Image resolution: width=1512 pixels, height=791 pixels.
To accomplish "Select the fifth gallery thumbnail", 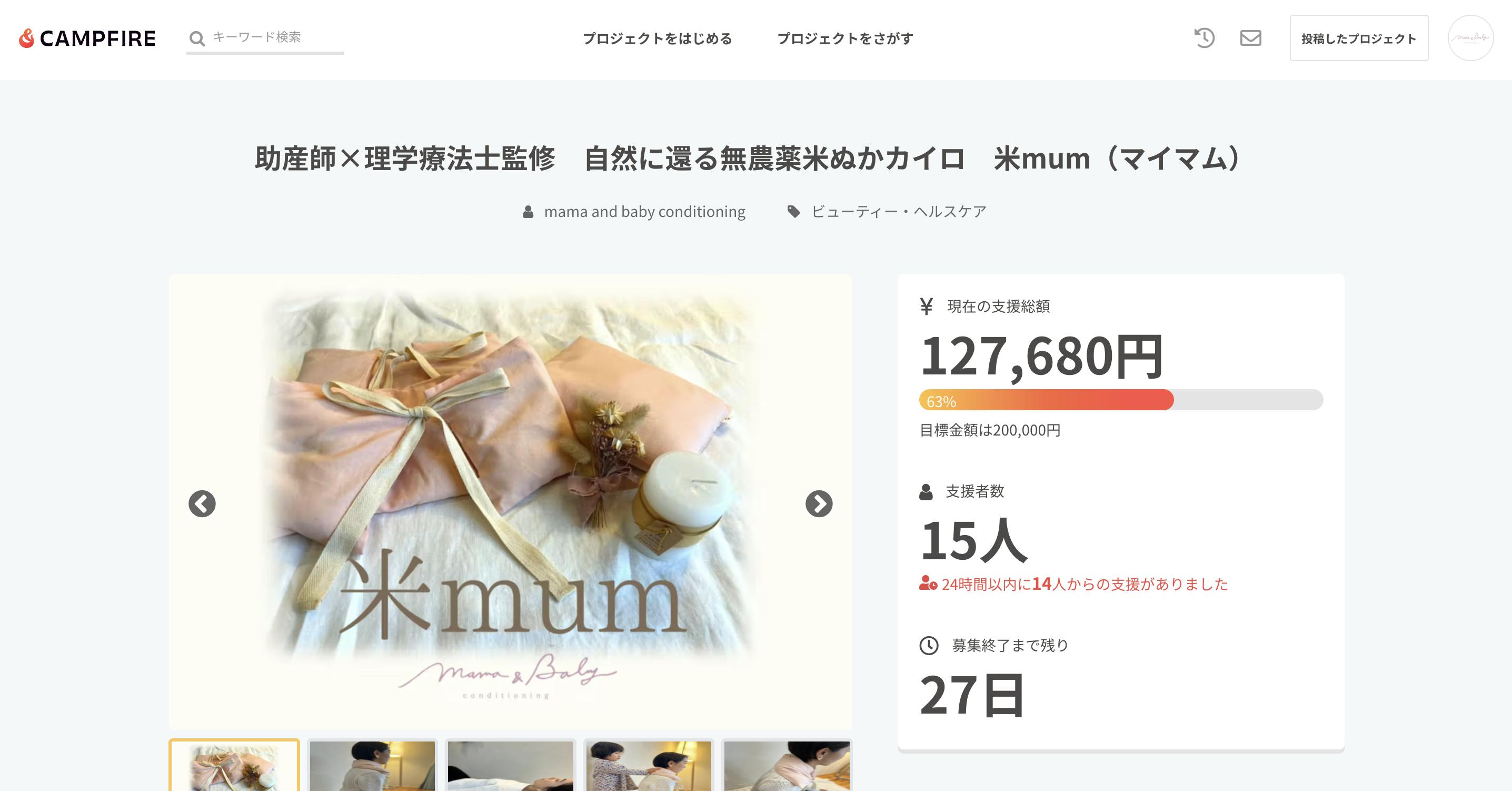I will tap(787, 765).
